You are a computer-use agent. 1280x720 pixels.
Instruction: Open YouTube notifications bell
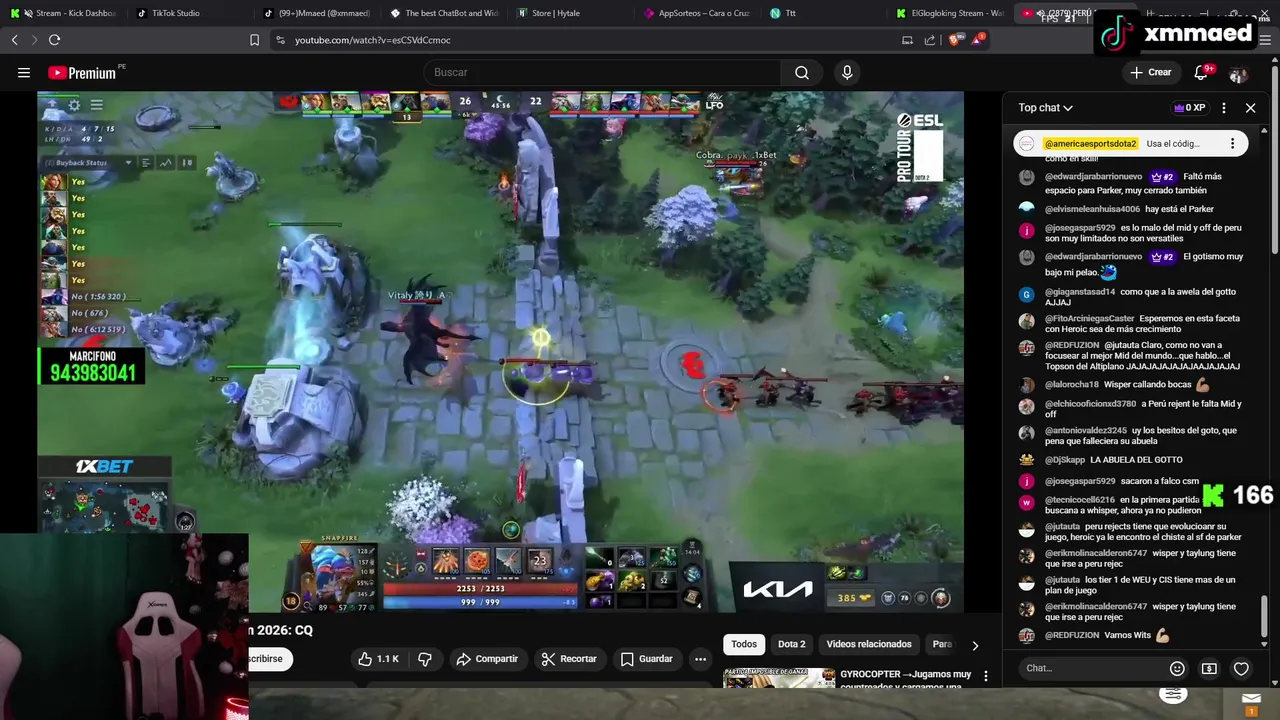click(1202, 72)
